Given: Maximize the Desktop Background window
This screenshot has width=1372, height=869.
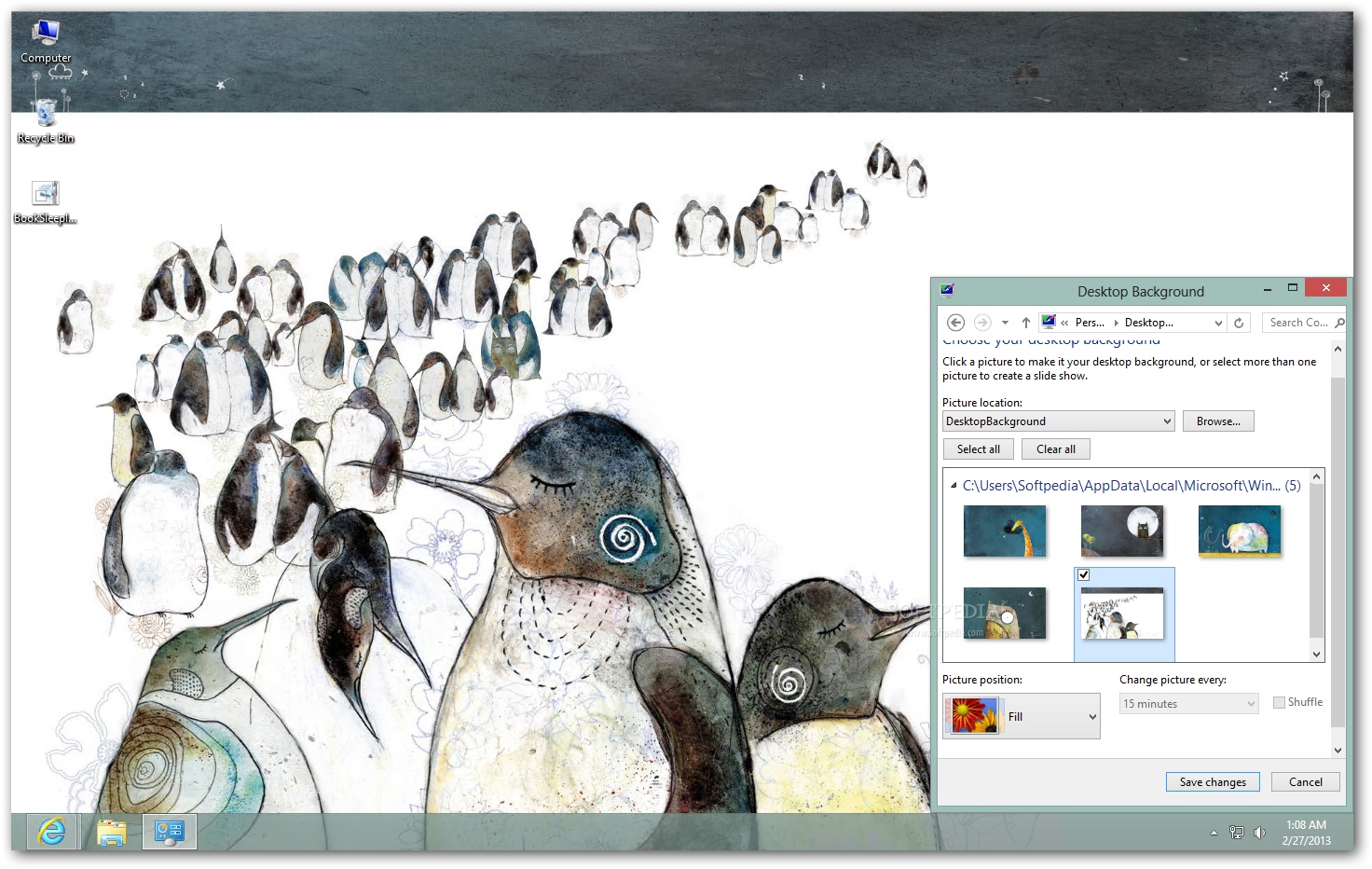Looking at the screenshot, I should pyautogui.click(x=1293, y=288).
